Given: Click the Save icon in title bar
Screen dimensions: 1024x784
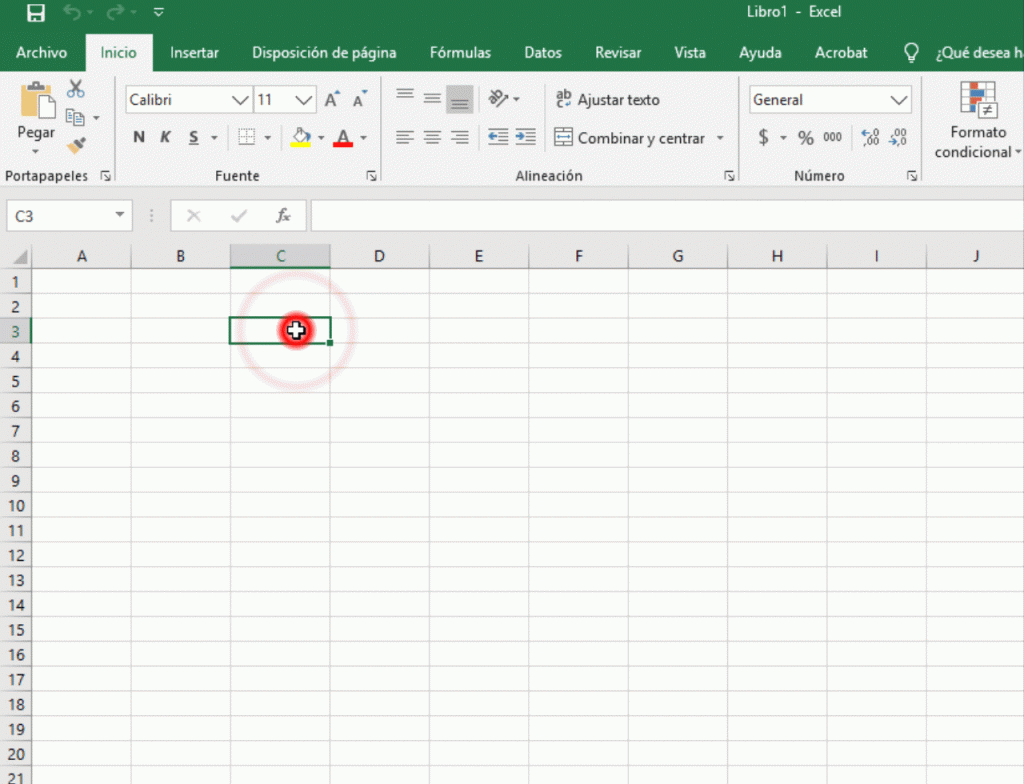Looking at the screenshot, I should point(36,13).
